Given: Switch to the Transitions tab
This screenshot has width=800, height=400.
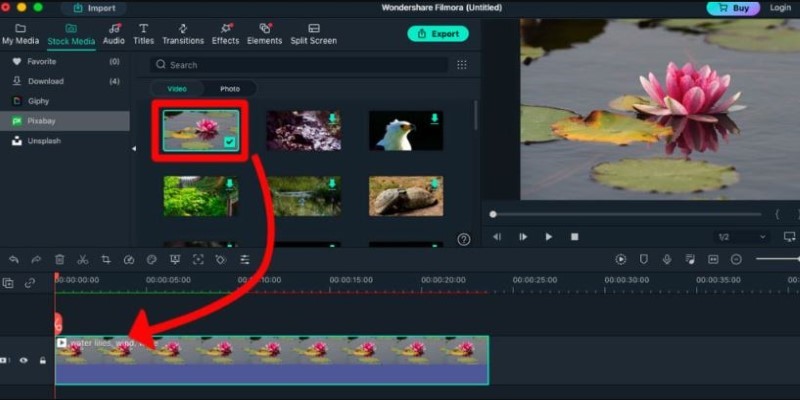Looking at the screenshot, I should coord(183,34).
